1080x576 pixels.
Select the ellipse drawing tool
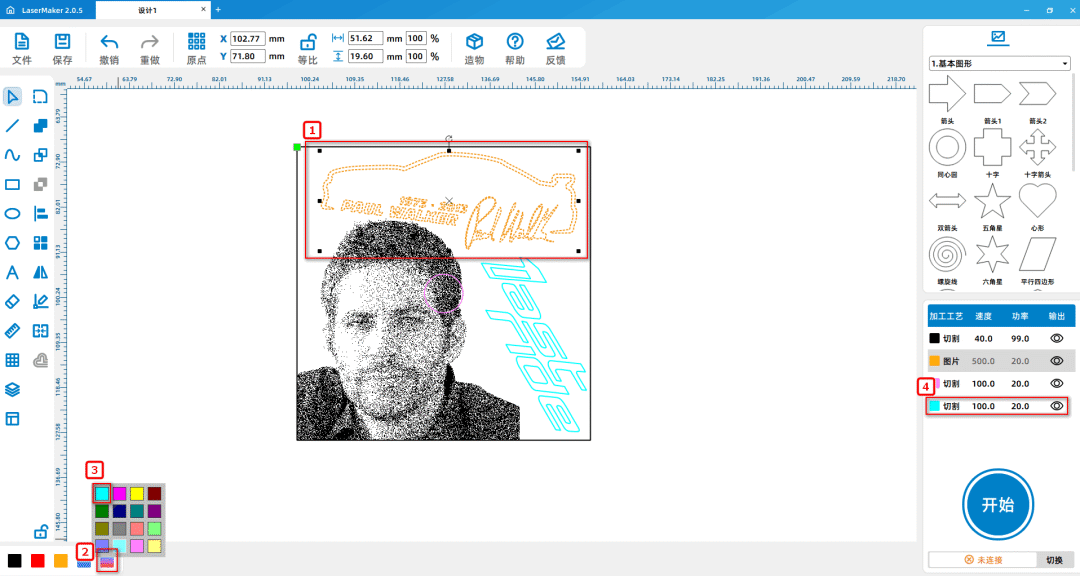tap(13, 213)
